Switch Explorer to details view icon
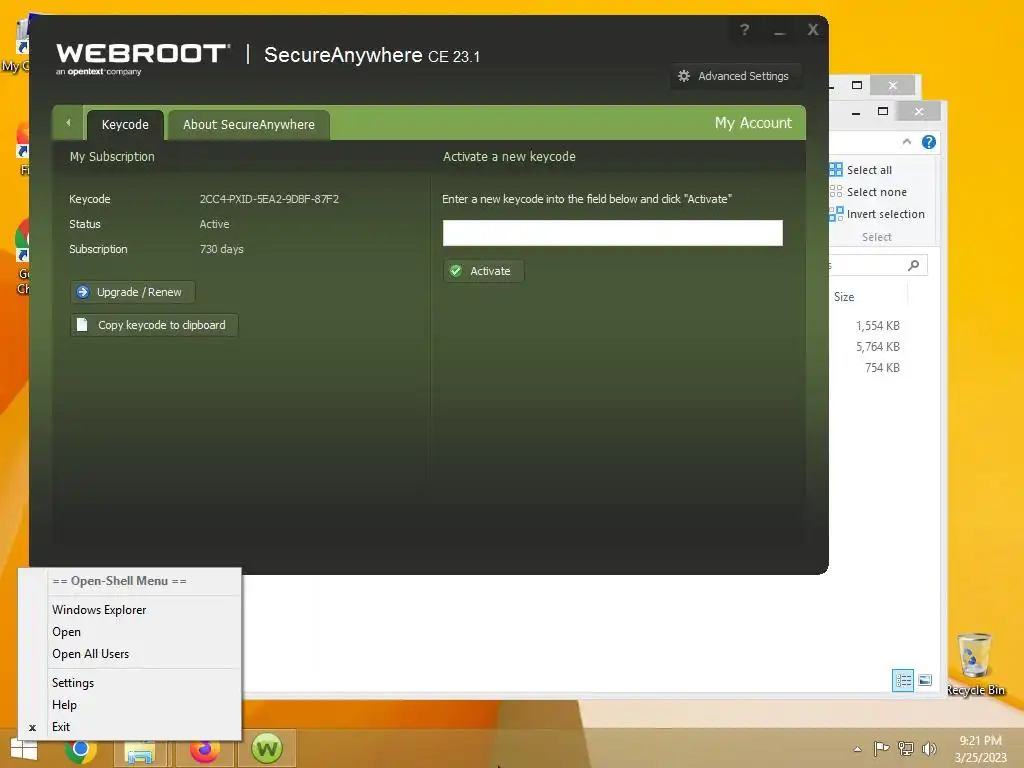1024x768 pixels. [903, 680]
